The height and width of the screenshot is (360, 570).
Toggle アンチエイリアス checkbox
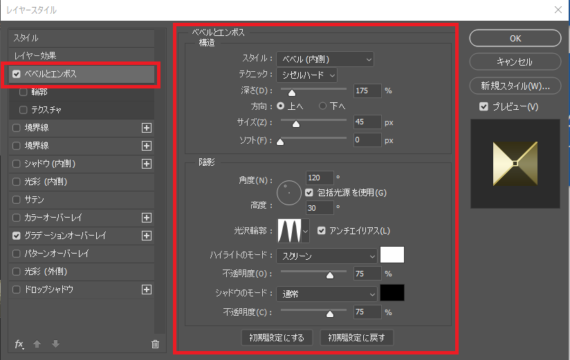pos(321,231)
